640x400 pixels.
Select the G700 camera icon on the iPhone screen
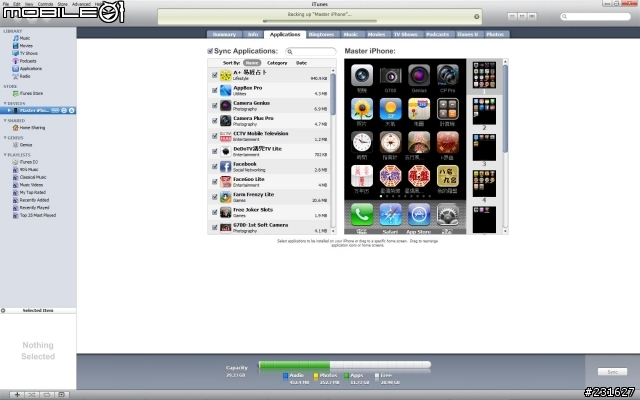click(390, 75)
